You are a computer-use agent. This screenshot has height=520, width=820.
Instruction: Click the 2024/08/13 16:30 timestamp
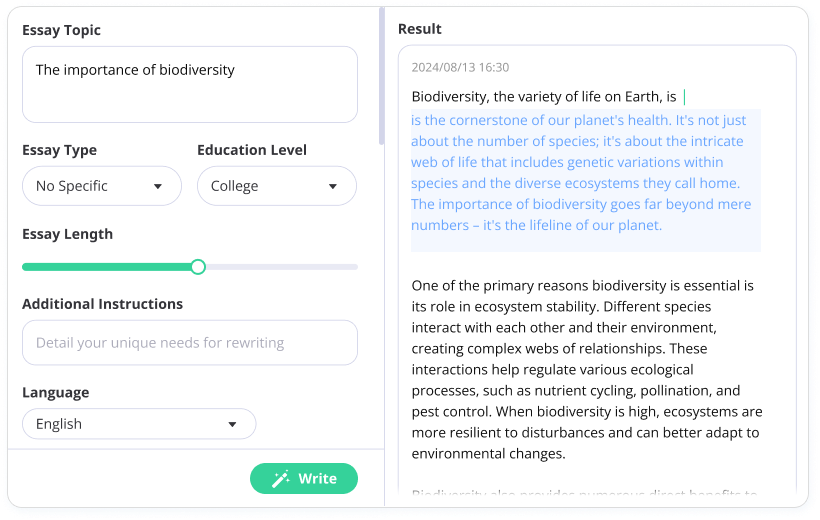pyautogui.click(x=460, y=68)
